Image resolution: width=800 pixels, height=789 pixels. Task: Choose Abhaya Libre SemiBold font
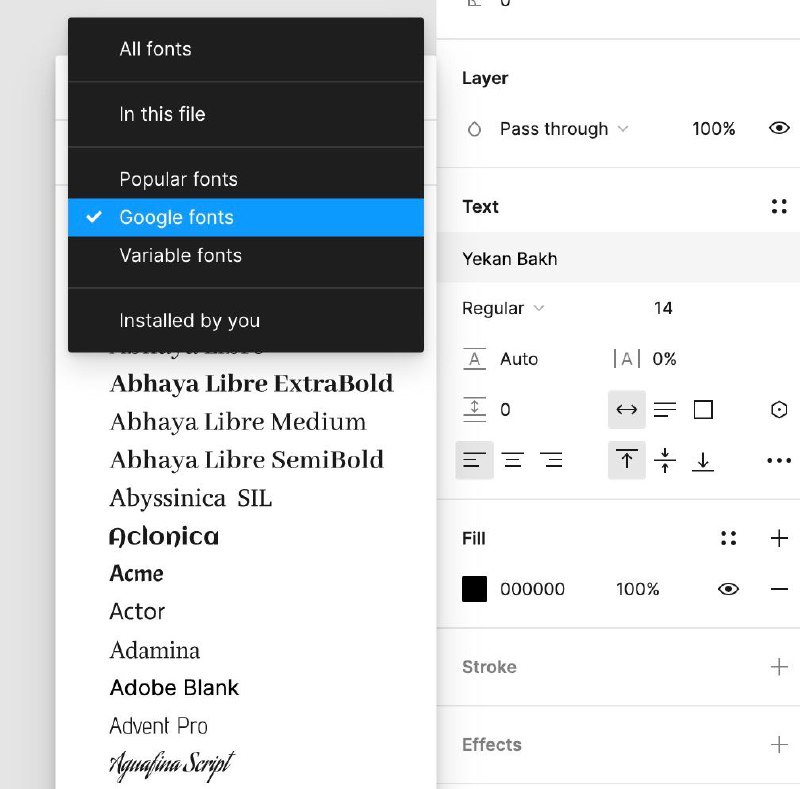click(246, 460)
